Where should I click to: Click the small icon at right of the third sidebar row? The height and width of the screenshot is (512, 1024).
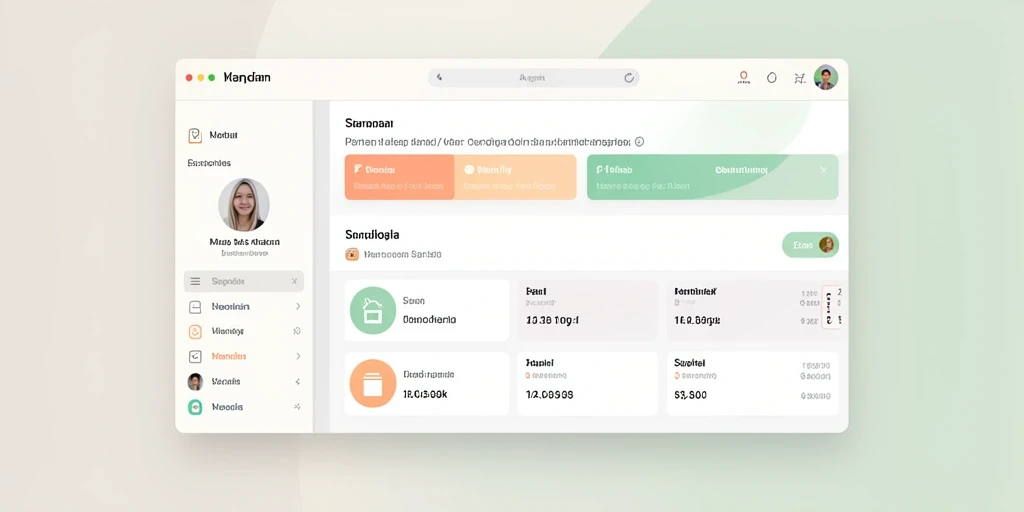[297, 331]
